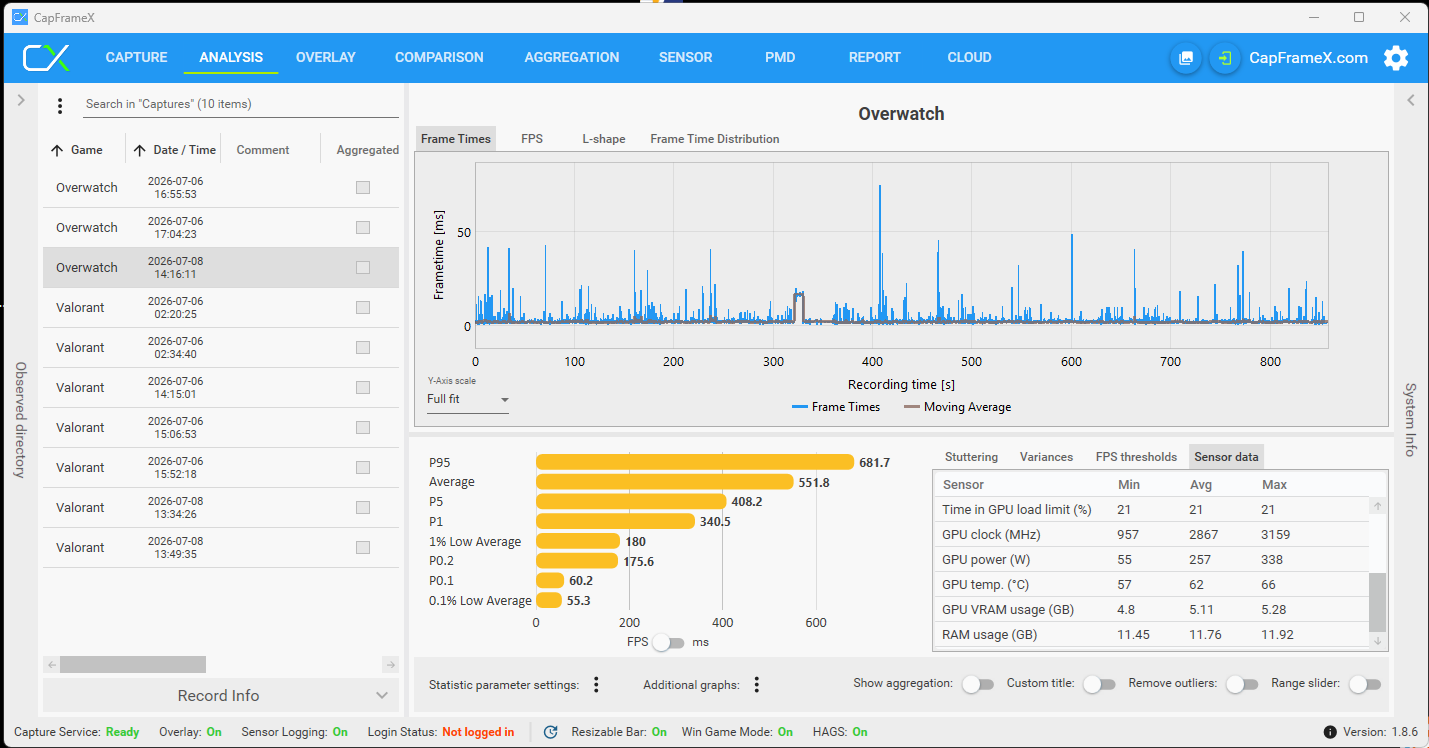The image size is (1429, 748).
Task: Click the GPU VRAM usage (GB) row
Action: (1151, 609)
